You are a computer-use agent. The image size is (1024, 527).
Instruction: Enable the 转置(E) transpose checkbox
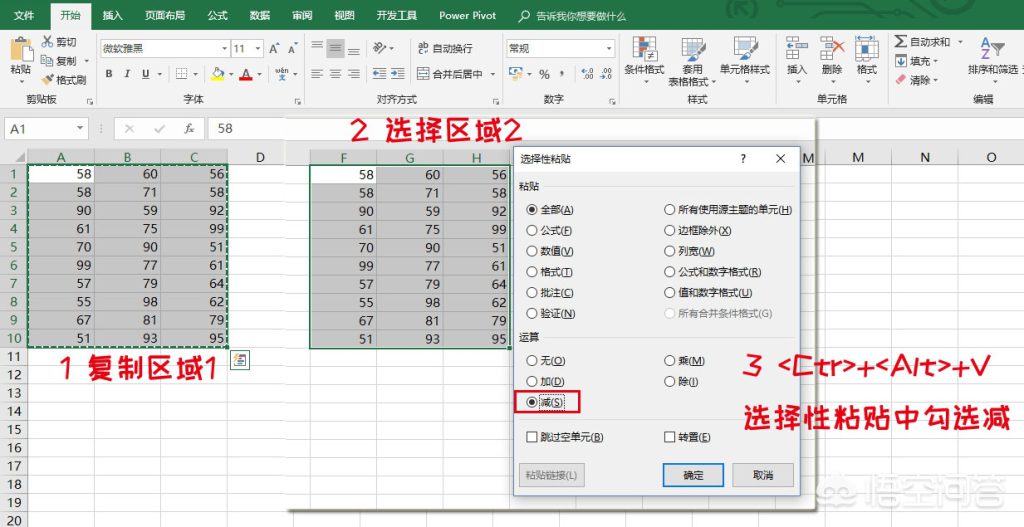[x=669, y=437]
